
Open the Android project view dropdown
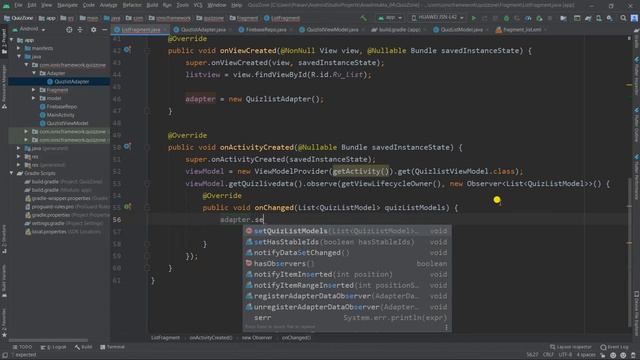click(x=29, y=29)
